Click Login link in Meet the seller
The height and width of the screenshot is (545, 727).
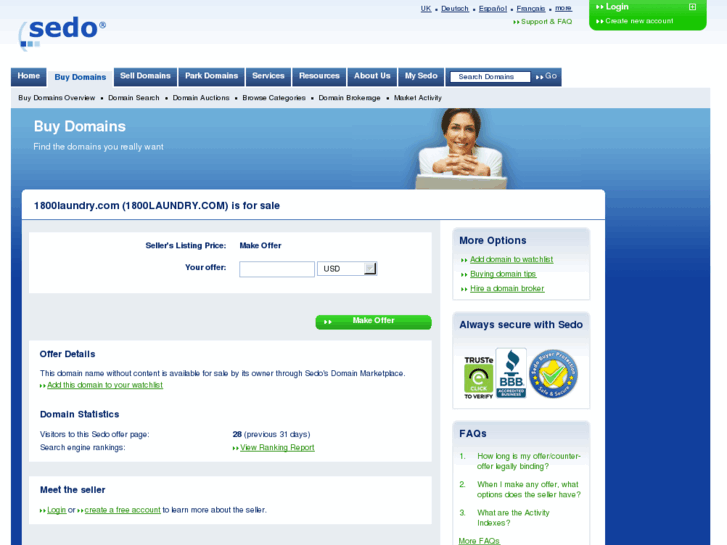tap(57, 510)
